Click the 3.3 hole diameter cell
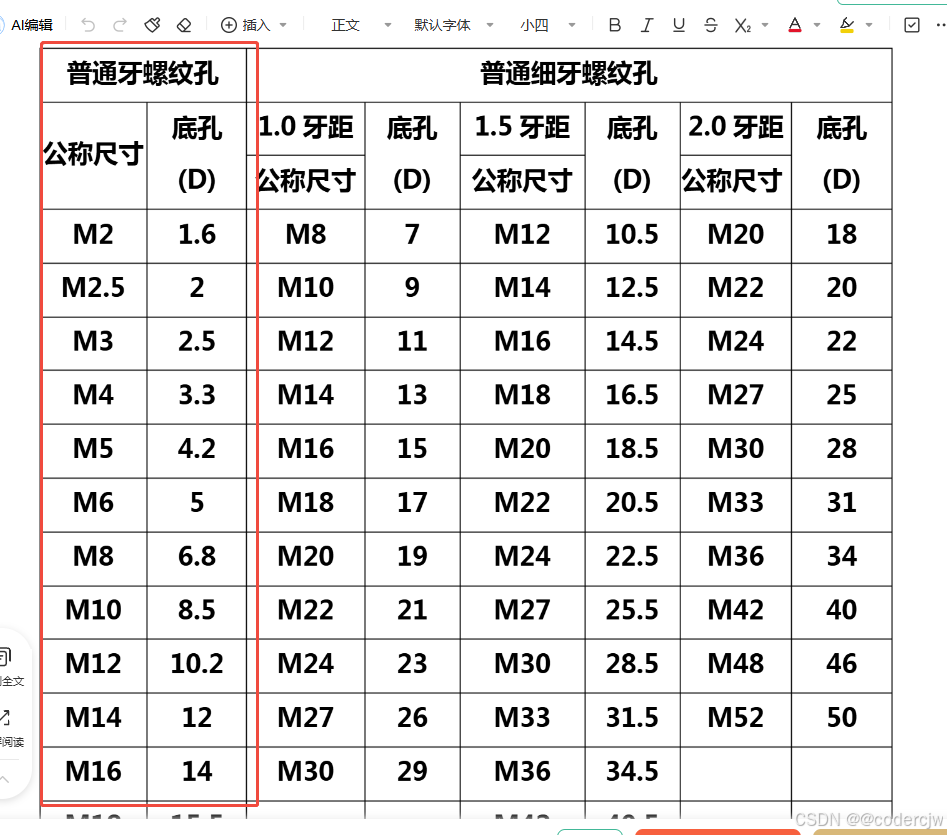947x835 pixels. click(197, 395)
